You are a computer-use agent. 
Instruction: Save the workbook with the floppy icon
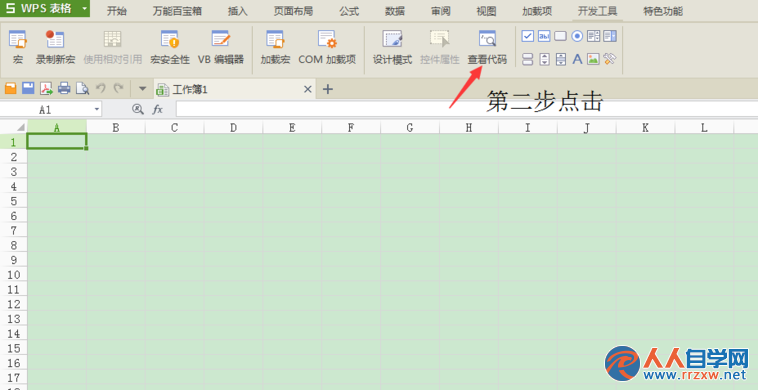(x=29, y=88)
